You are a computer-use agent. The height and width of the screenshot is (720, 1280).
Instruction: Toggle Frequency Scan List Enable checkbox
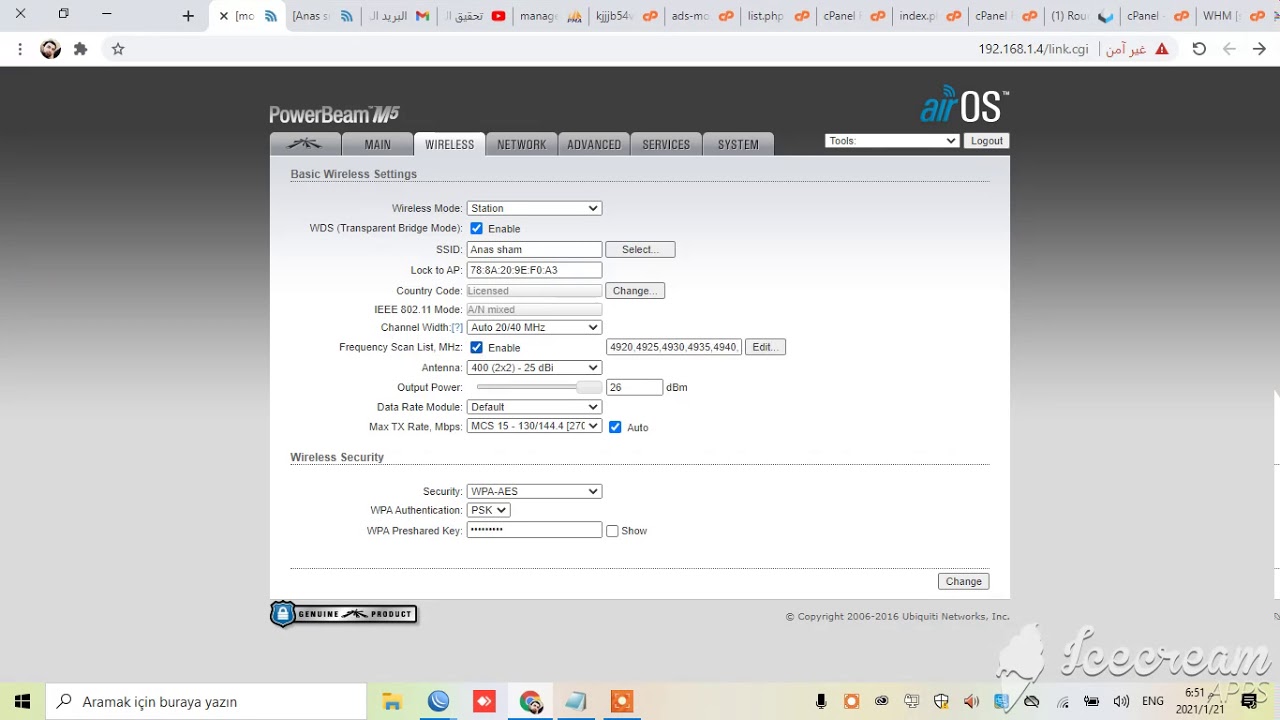[476, 347]
